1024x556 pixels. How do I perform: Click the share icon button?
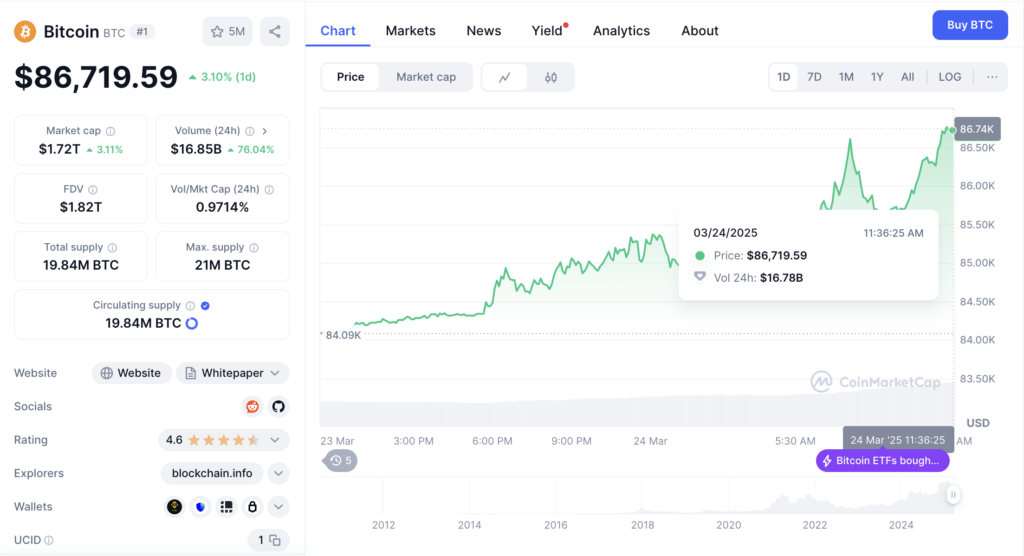coord(275,31)
